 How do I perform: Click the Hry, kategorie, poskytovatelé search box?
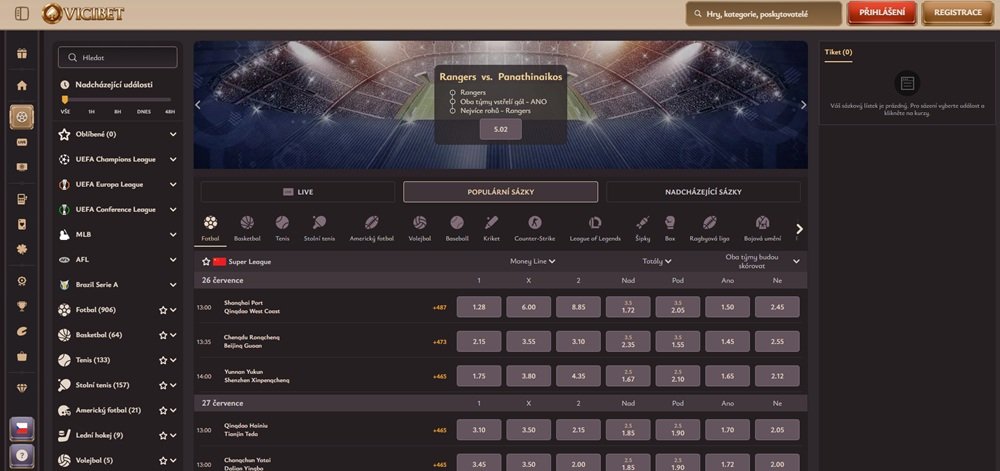point(764,13)
